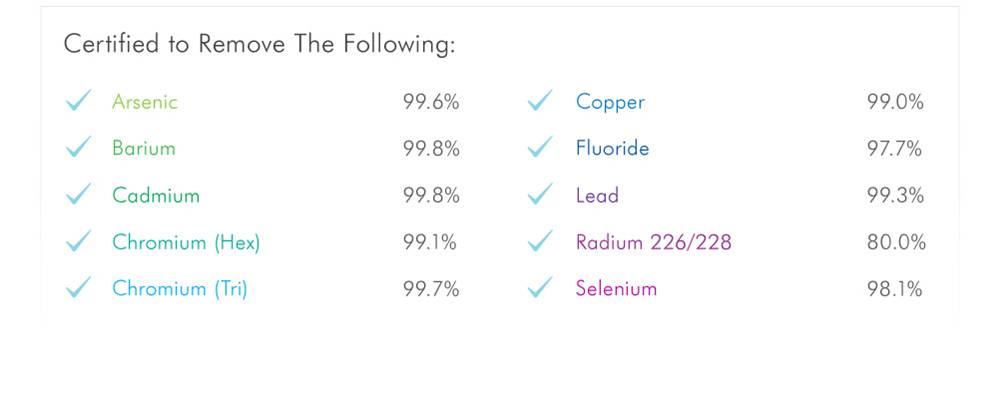1000x397 pixels.
Task: Click the checkmark beside Radium 226/228
Action: point(540,241)
